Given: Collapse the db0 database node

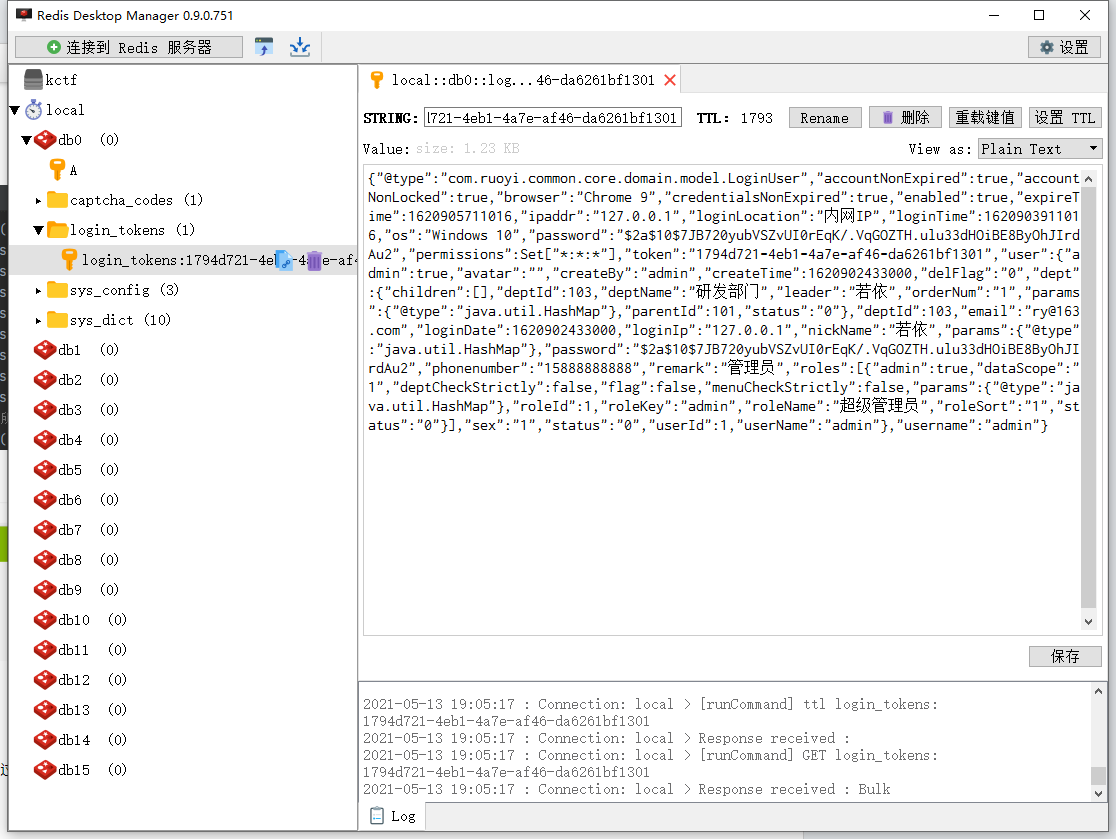Looking at the screenshot, I should [26, 140].
